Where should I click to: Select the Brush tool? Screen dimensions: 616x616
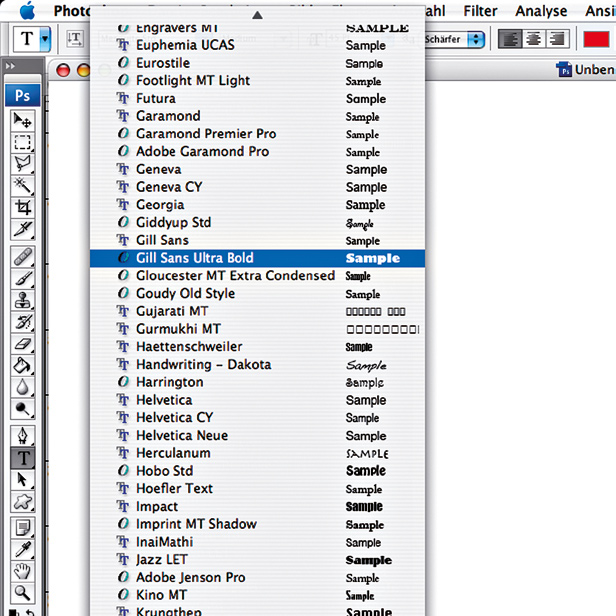coord(22,279)
